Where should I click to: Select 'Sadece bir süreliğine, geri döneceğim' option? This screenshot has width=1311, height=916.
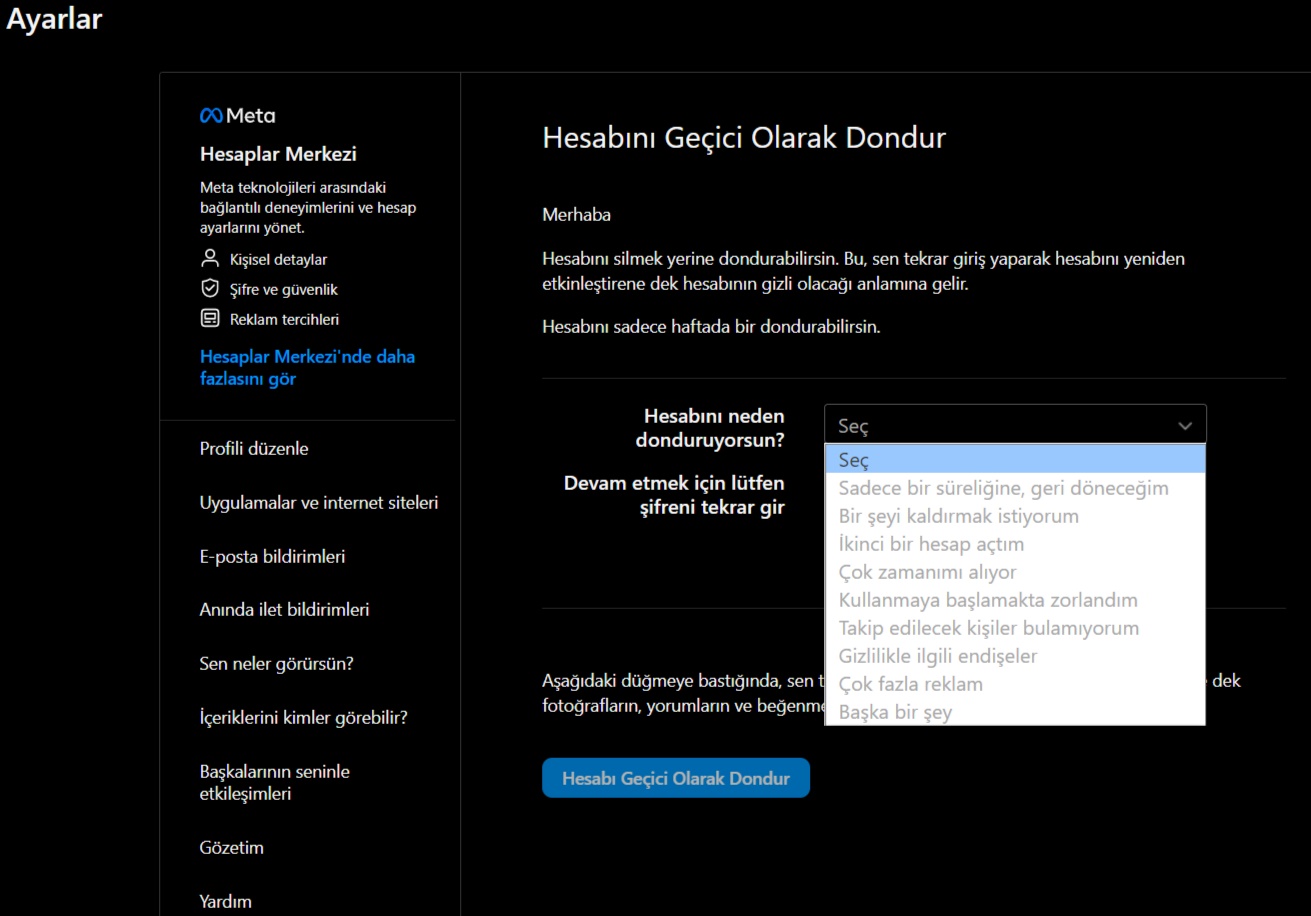[1003, 488]
